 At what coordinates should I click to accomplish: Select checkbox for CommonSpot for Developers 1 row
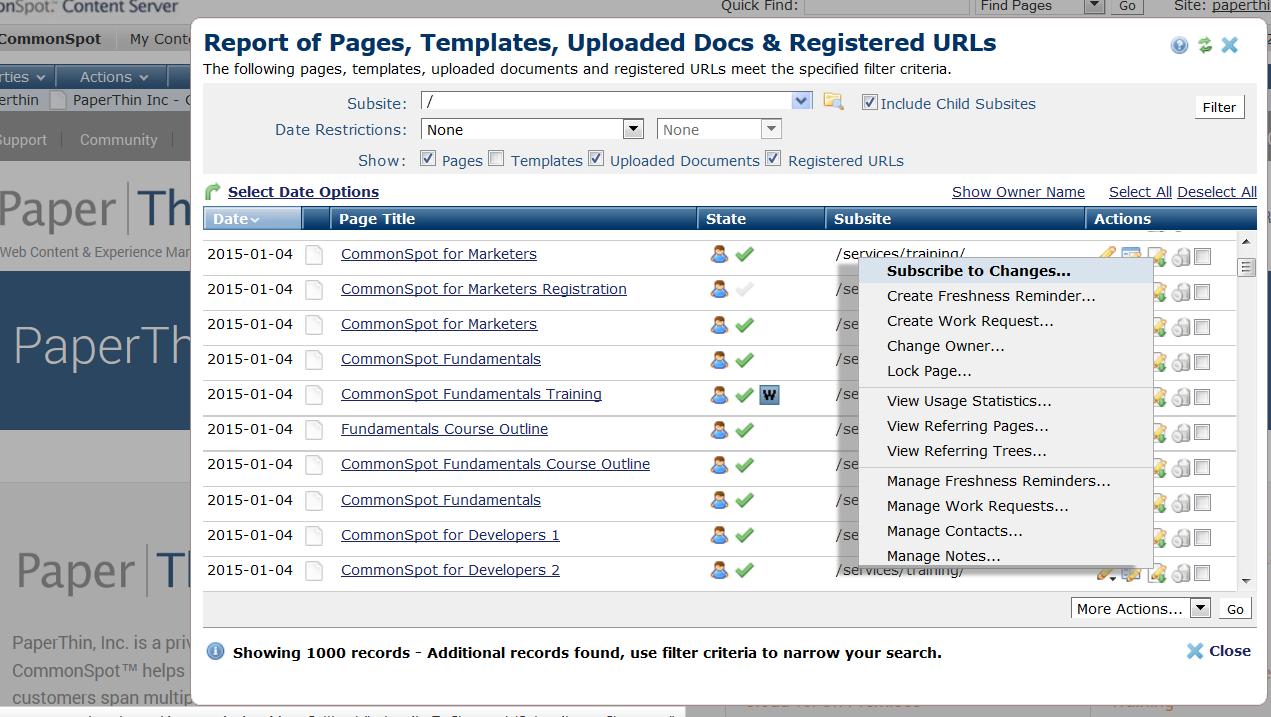pos(1202,538)
